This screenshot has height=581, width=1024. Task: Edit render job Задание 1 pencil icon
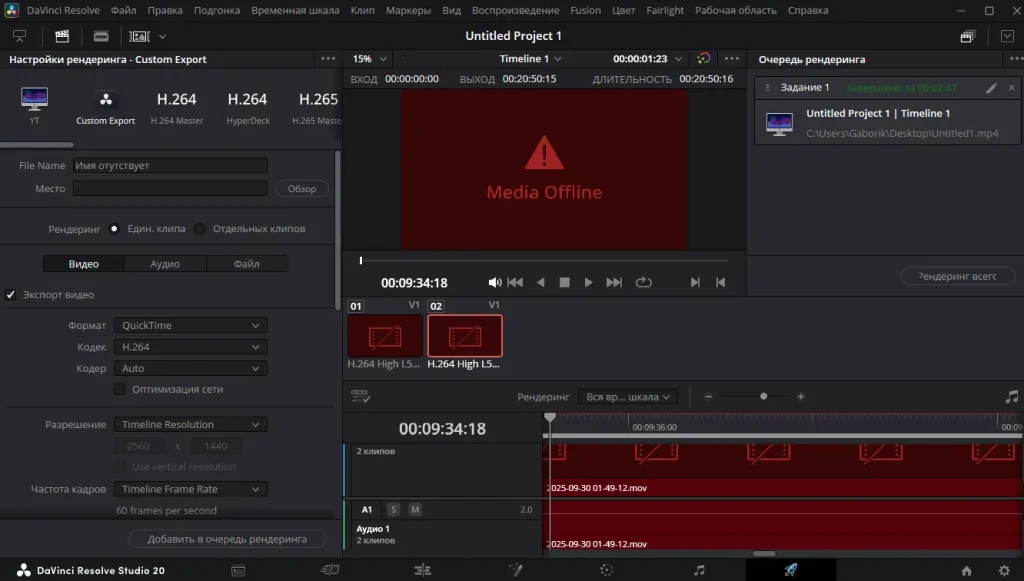point(991,88)
